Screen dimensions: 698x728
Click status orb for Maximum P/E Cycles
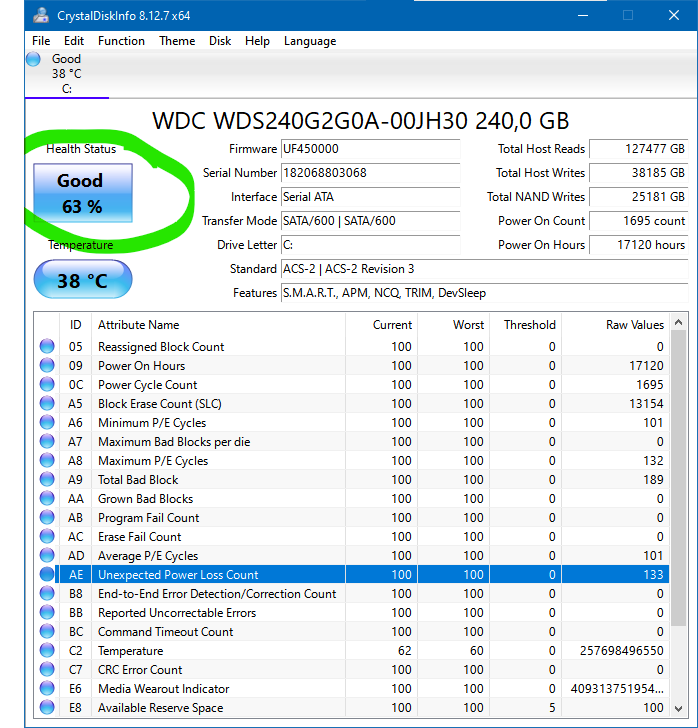(47, 461)
